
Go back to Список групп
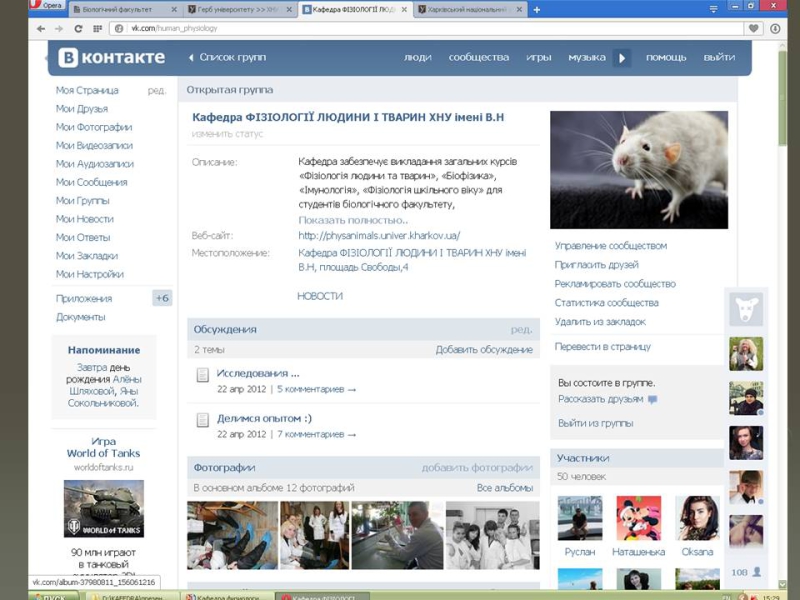[228, 58]
